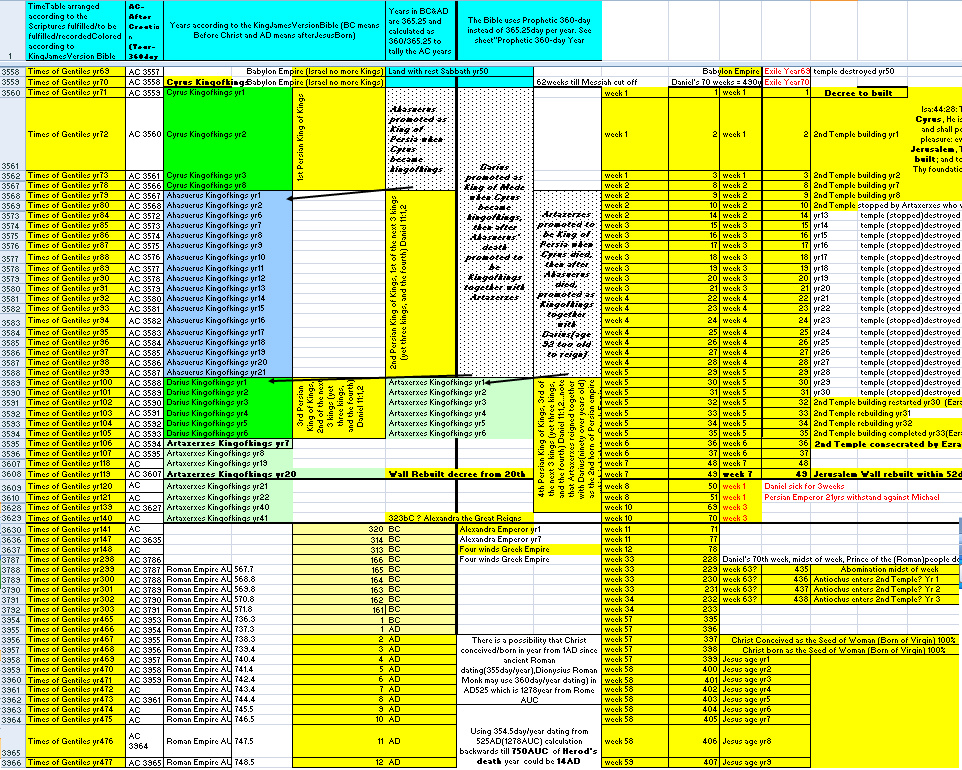Select the "Cyrus Kingofkings yr2" cell
Screen dimensions: 962x770
click(228, 134)
